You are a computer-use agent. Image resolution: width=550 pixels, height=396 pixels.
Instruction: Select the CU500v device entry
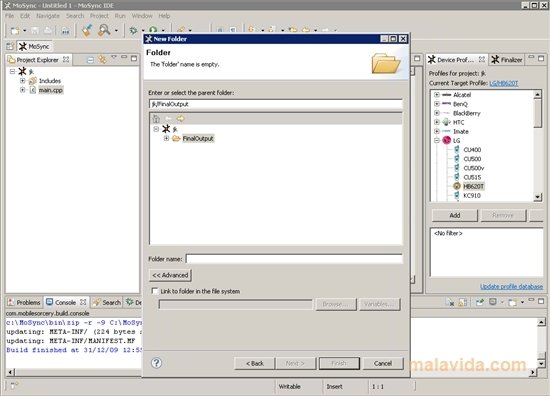[x=474, y=168]
